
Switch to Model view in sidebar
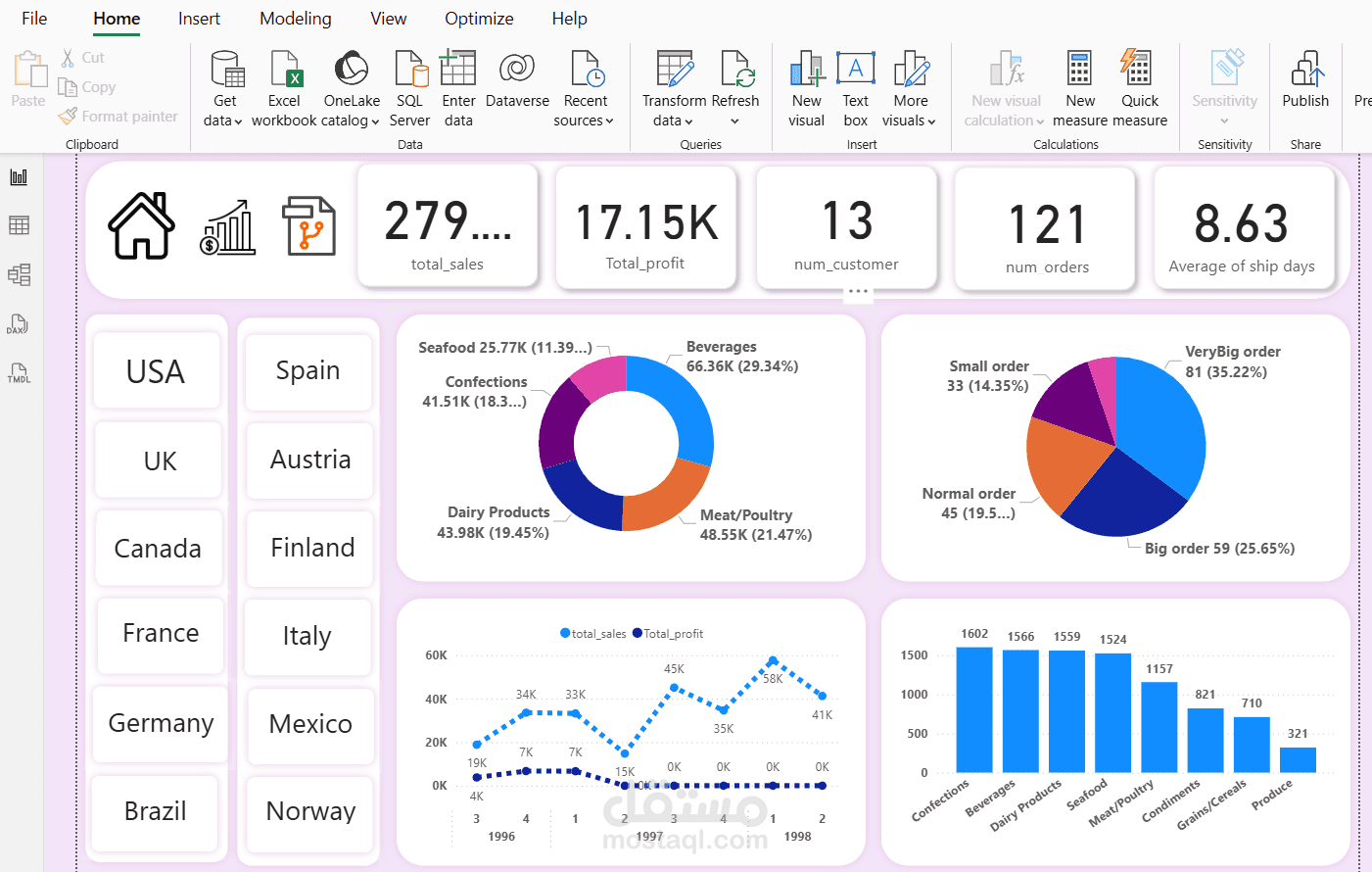coord(19,274)
